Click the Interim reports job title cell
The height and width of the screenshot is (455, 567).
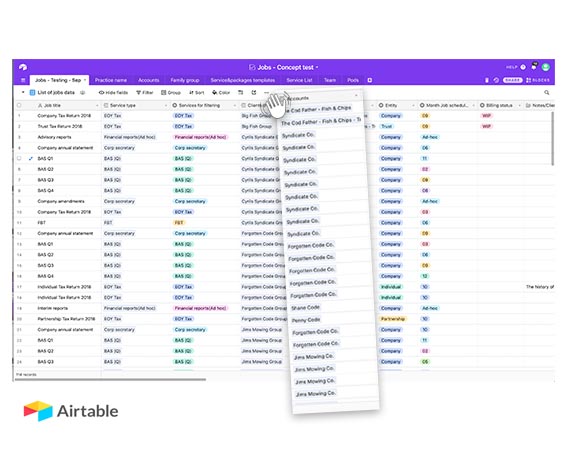[52, 308]
